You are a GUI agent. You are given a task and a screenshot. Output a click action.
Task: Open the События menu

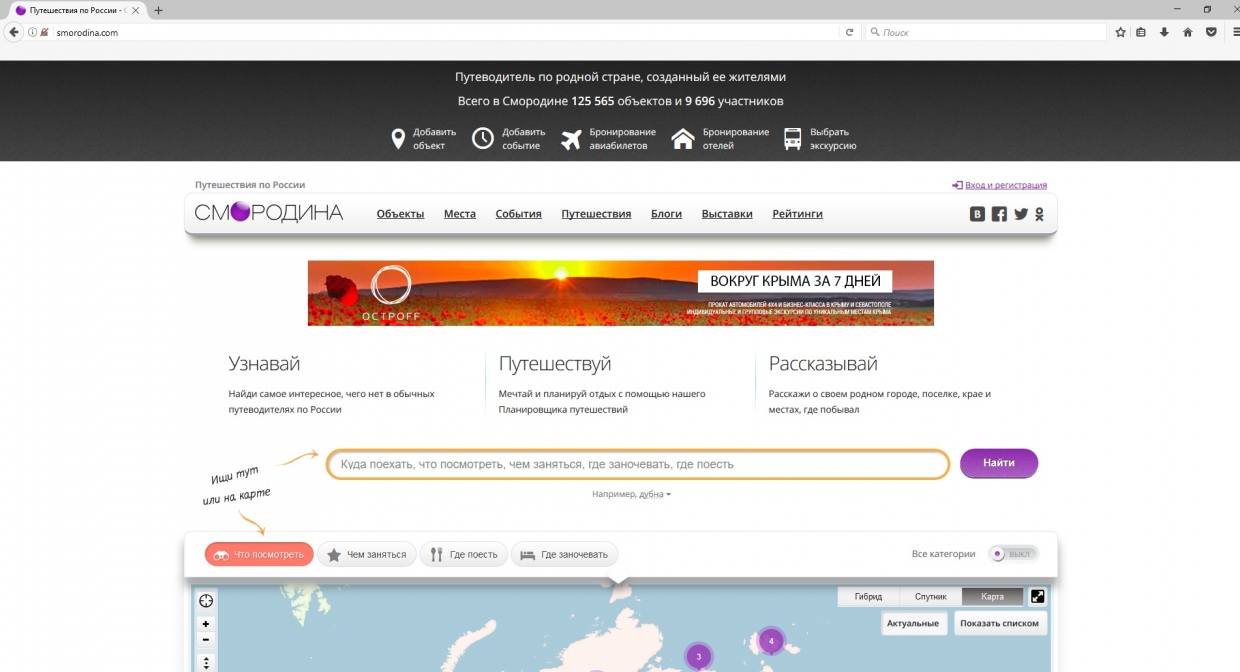pos(518,214)
